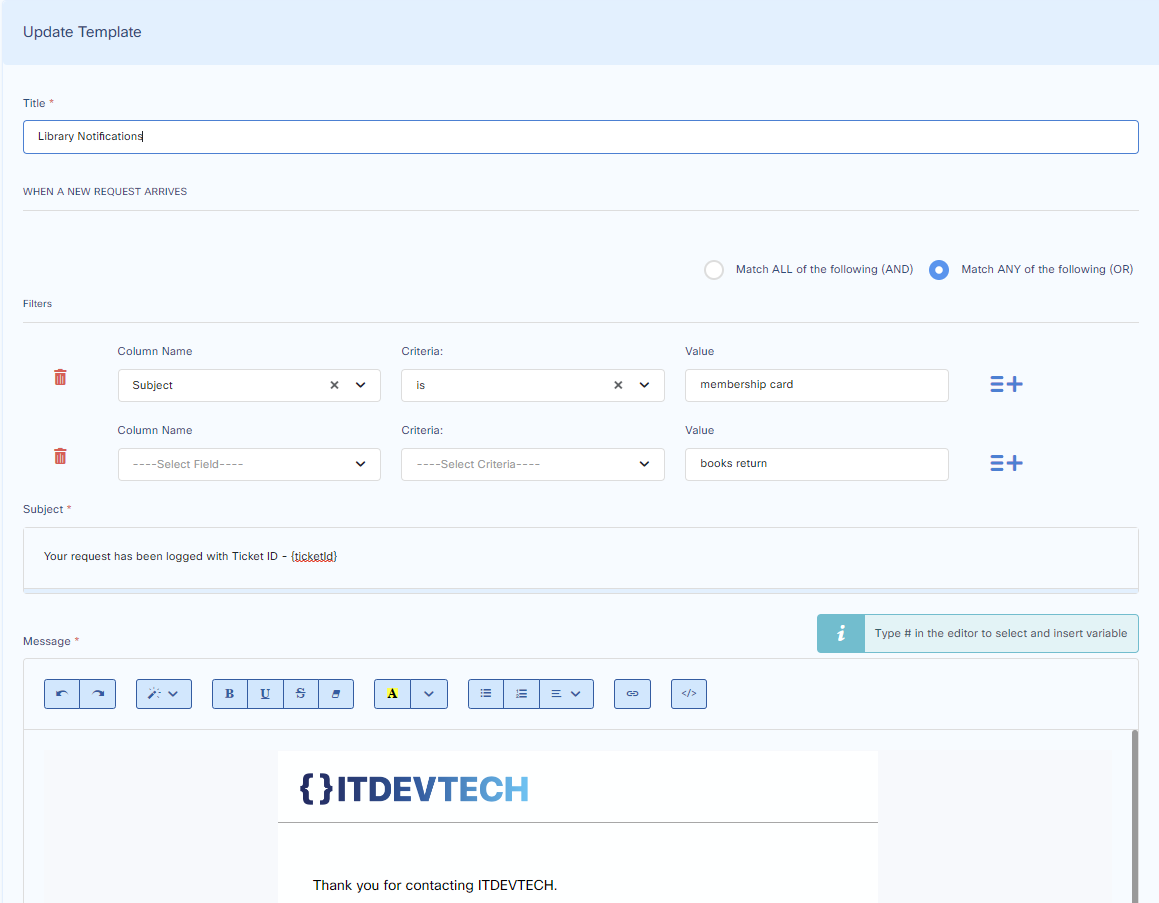This screenshot has height=903, width=1159.
Task: Apply strikethrough formatting
Action: click(x=301, y=694)
